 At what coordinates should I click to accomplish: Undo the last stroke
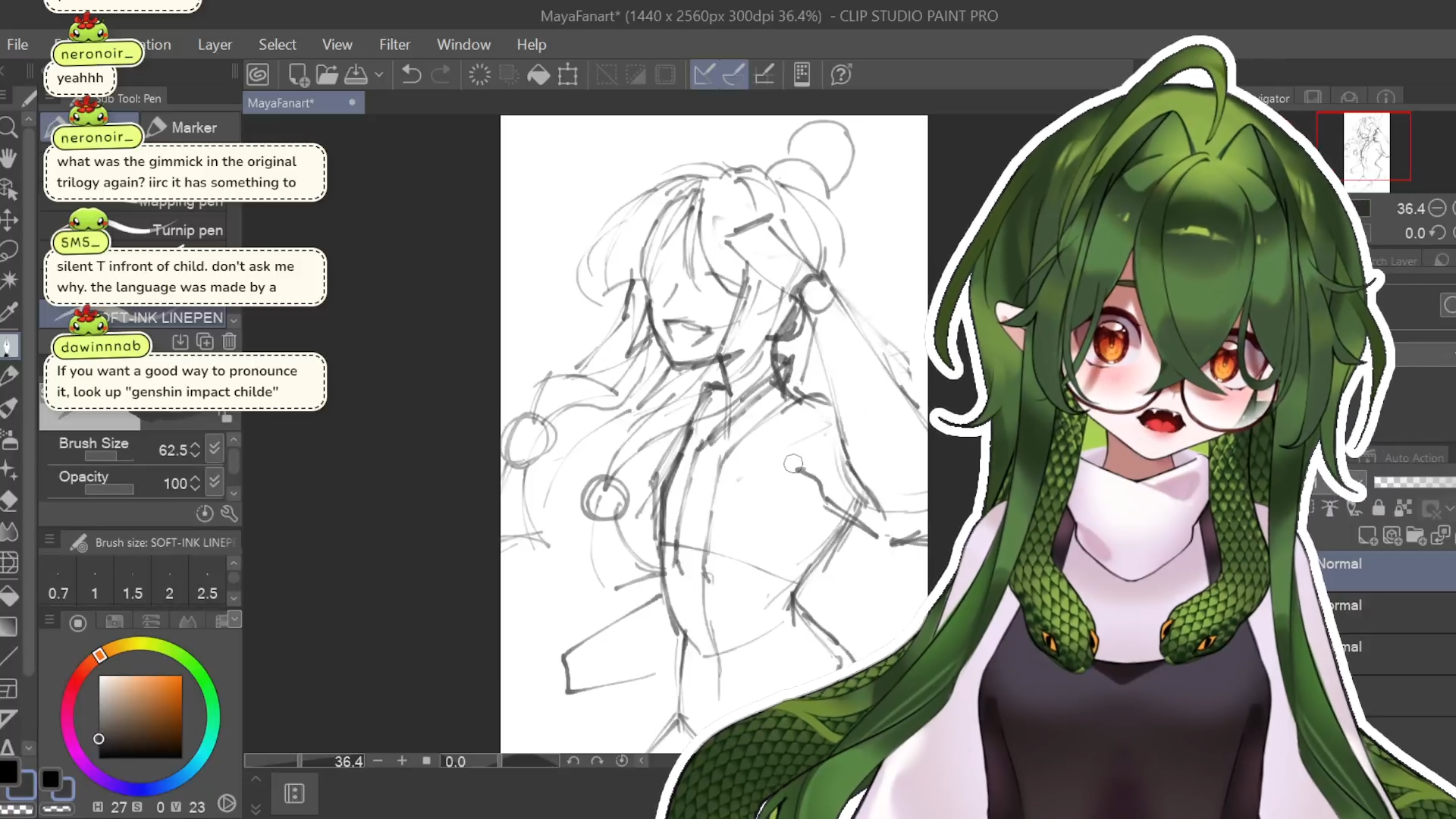pyautogui.click(x=411, y=74)
